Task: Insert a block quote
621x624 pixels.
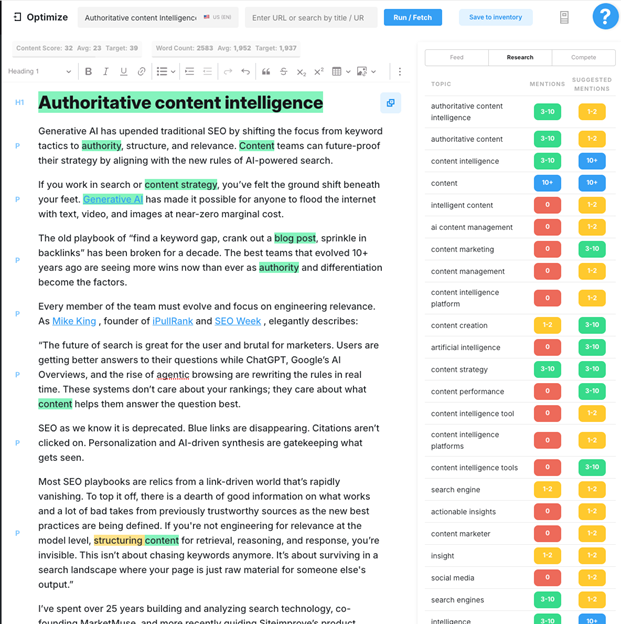Action: (x=265, y=72)
